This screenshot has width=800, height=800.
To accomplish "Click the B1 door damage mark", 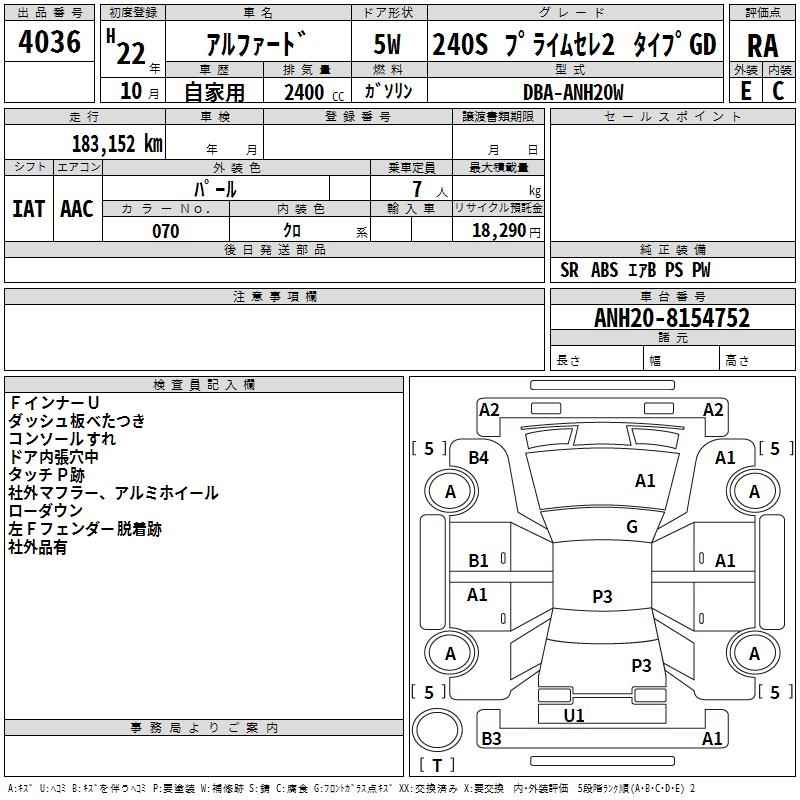I will tap(478, 561).
